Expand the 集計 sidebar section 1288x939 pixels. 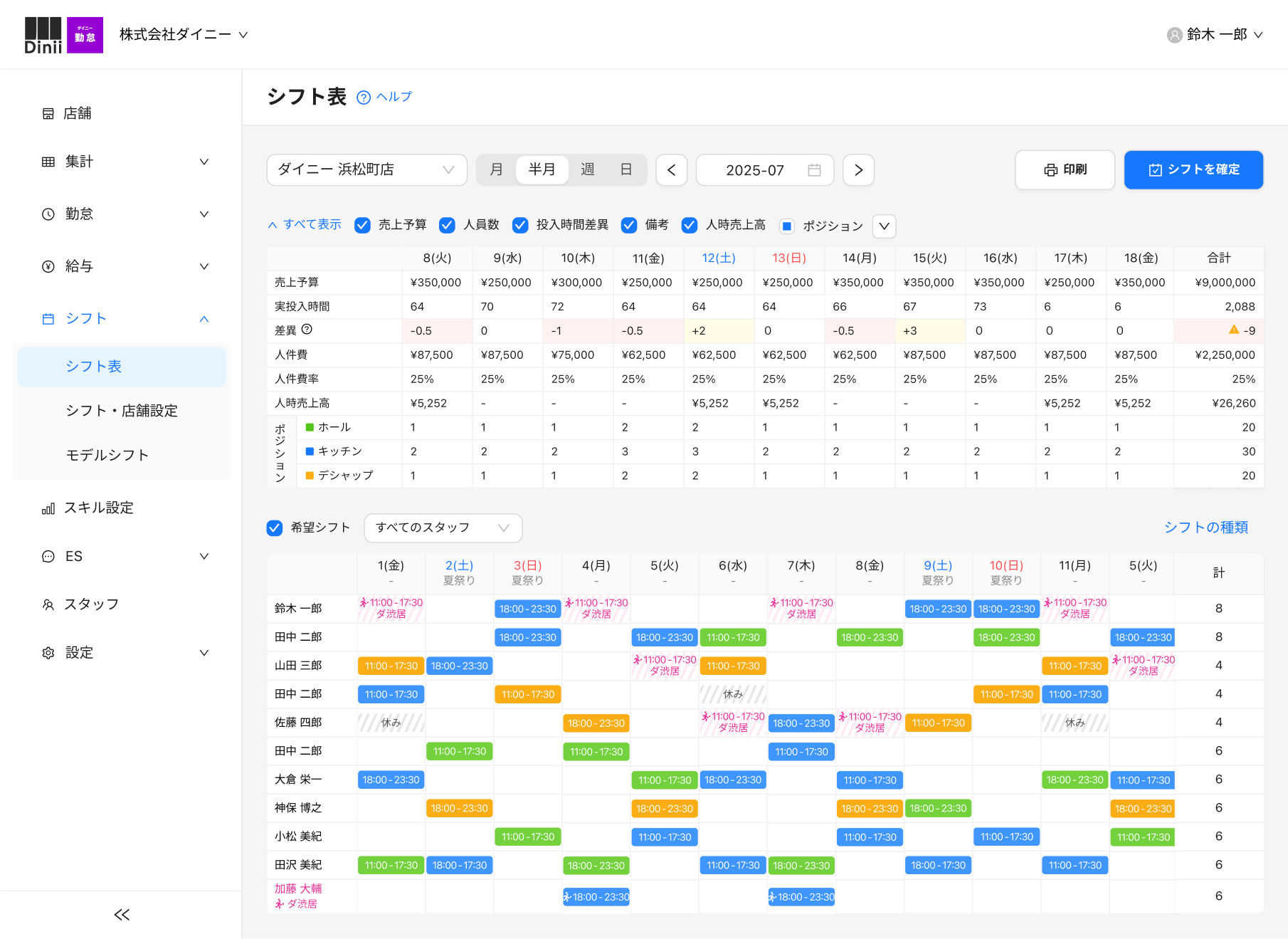(x=125, y=162)
